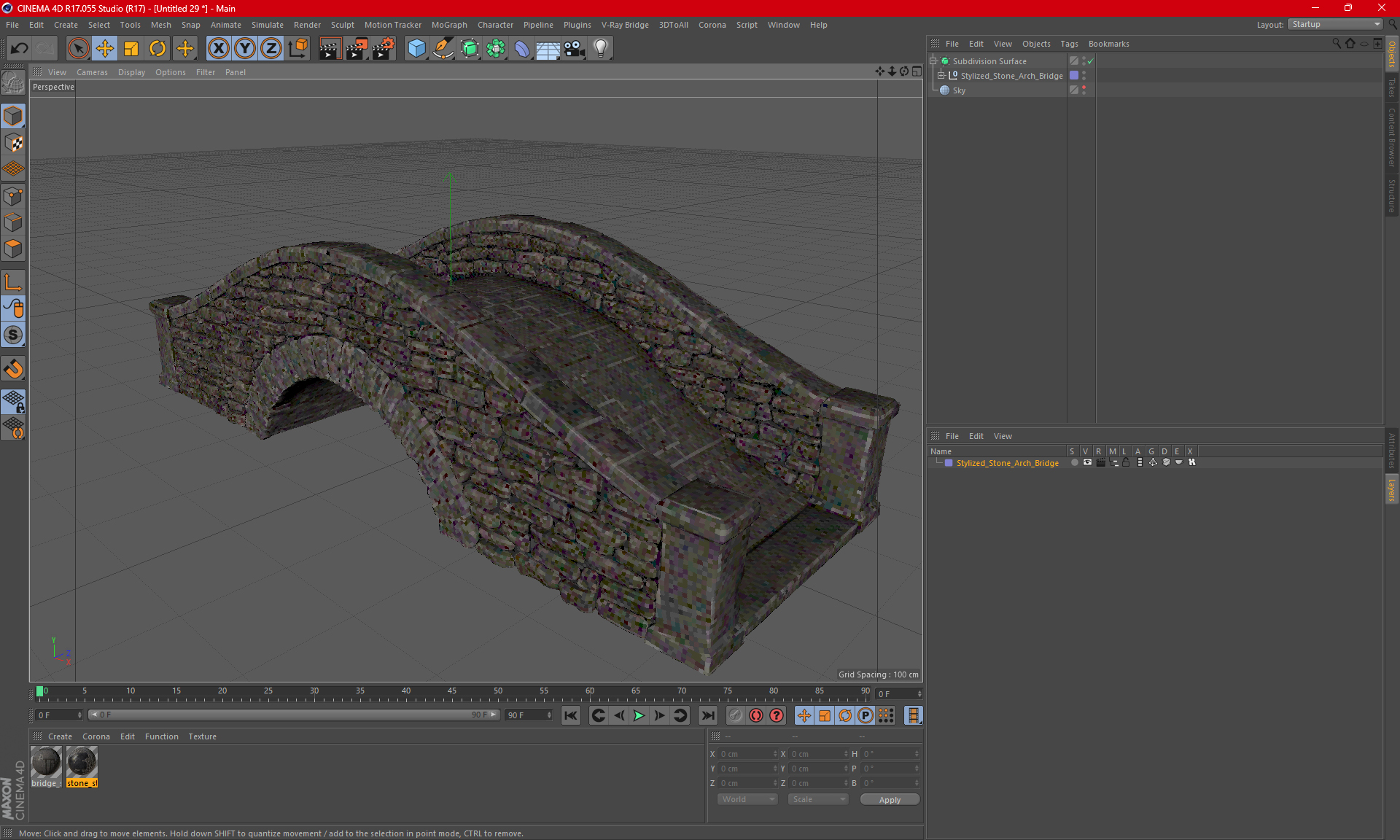Select the Live Selection tool
This screenshot has width=1400, height=840.
(78, 49)
